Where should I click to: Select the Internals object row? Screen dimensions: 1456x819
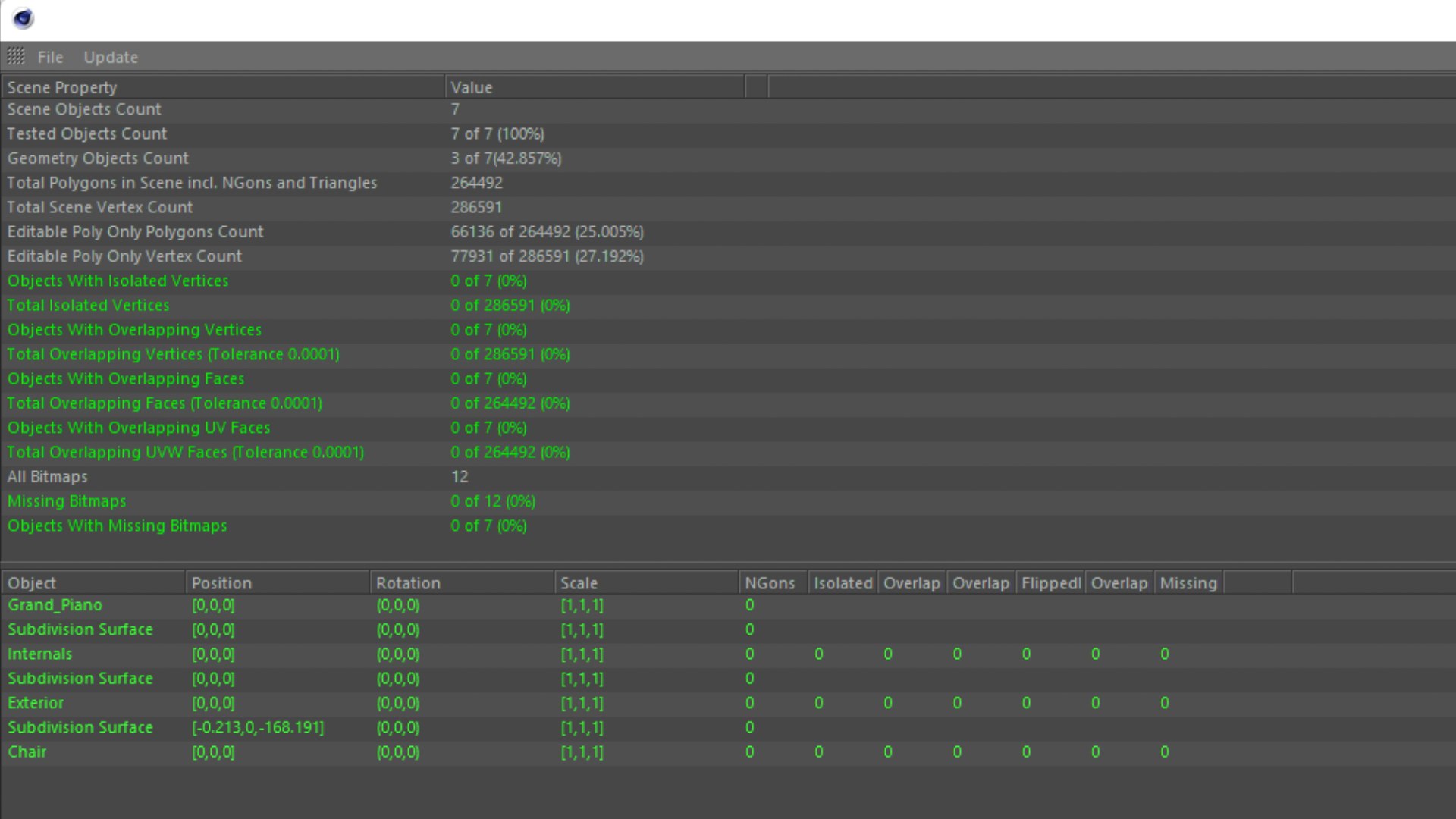click(728, 654)
